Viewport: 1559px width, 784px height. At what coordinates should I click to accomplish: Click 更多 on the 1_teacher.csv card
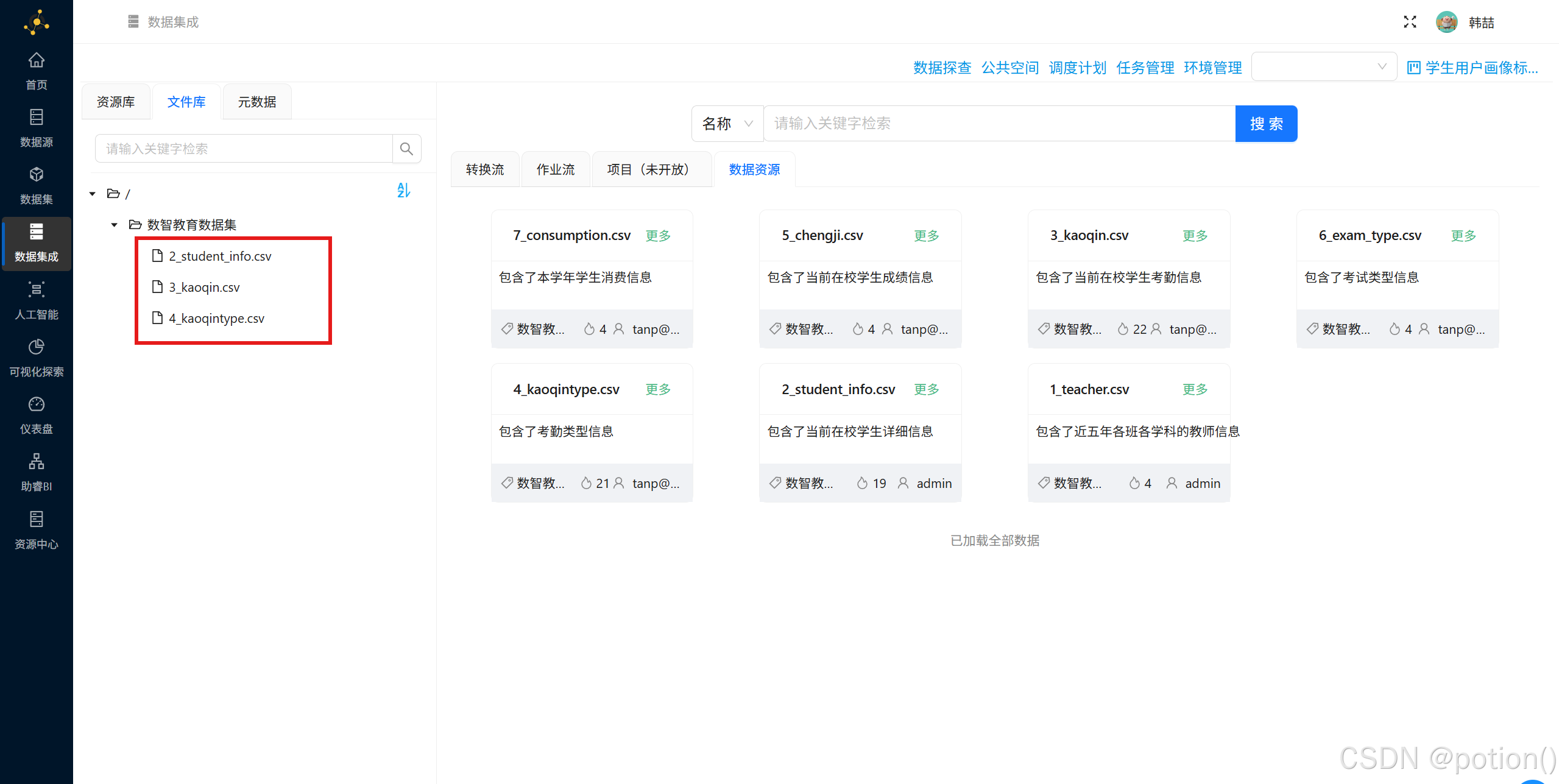pos(1195,389)
